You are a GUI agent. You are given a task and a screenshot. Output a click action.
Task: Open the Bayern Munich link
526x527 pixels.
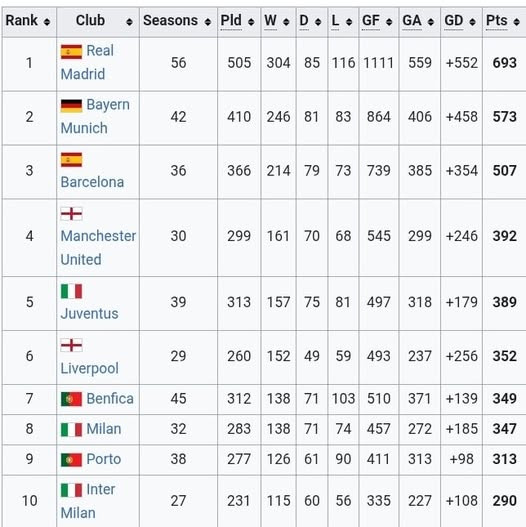(x=95, y=116)
